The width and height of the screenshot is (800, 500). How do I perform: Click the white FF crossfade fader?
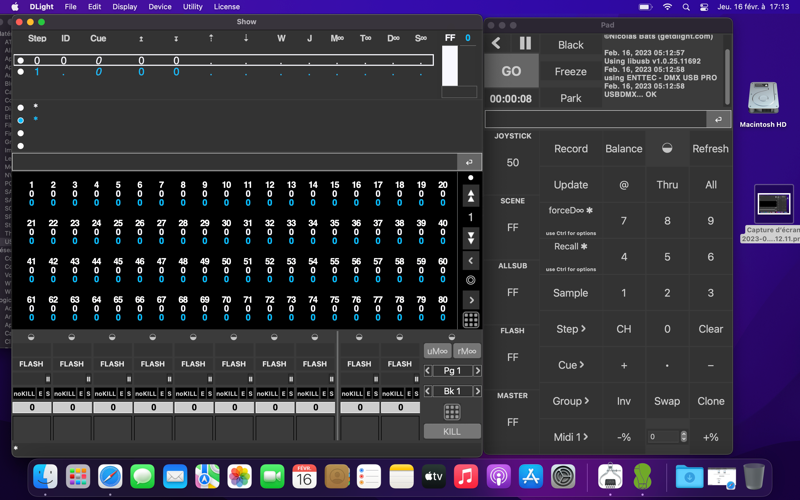click(x=450, y=66)
